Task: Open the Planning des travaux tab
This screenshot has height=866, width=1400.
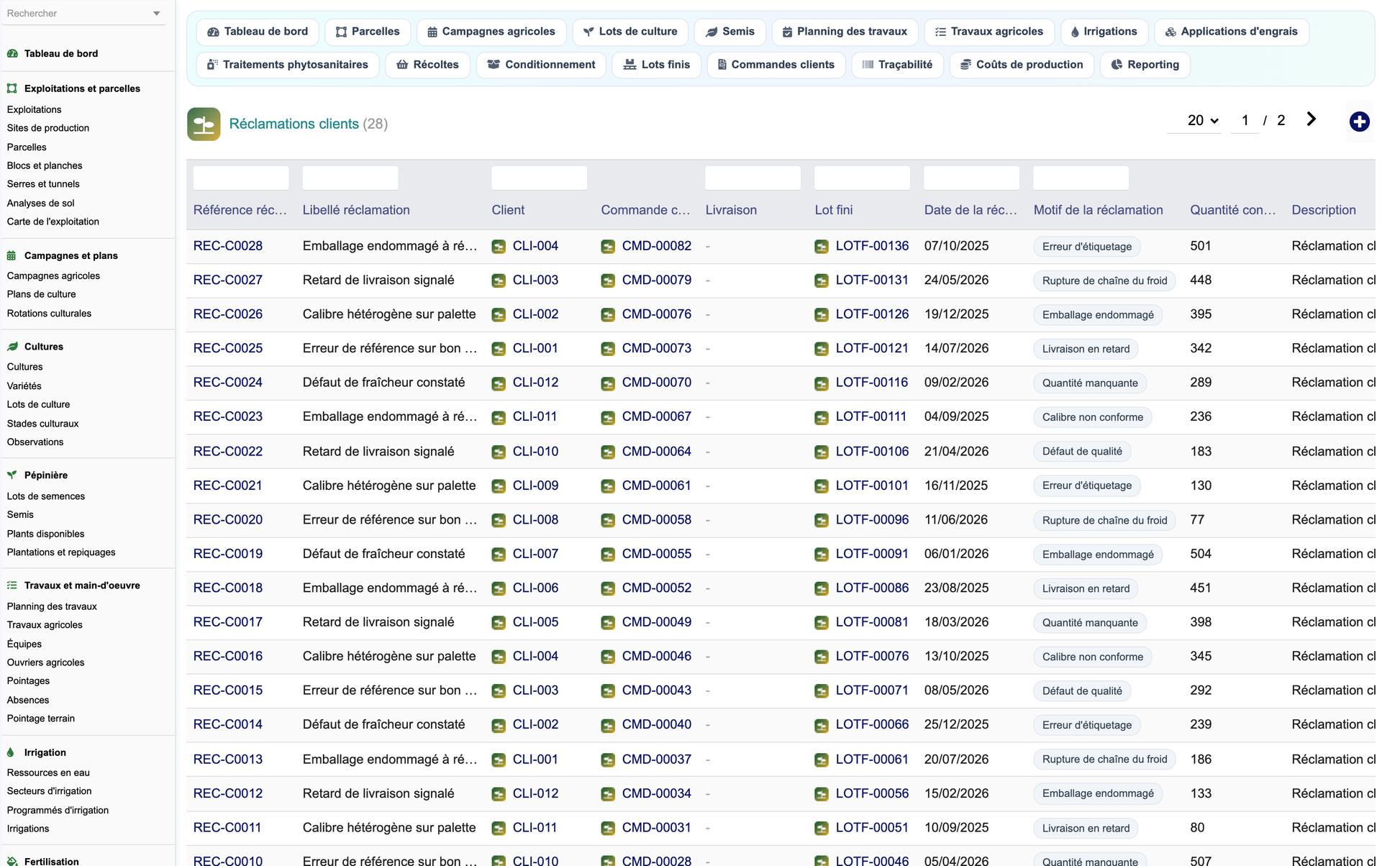Action: tap(845, 32)
